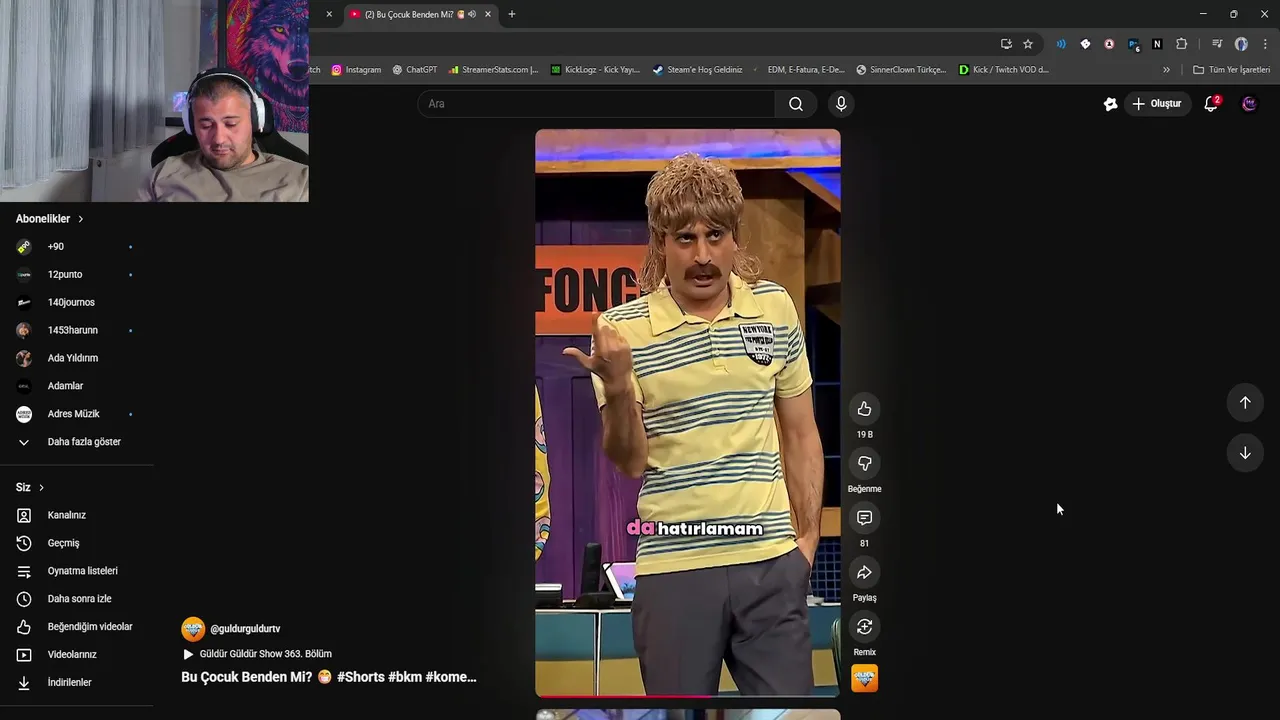Open the KickLogz bookmark
Screen dimensions: 1280x720
pyautogui.click(x=596, y=70)
